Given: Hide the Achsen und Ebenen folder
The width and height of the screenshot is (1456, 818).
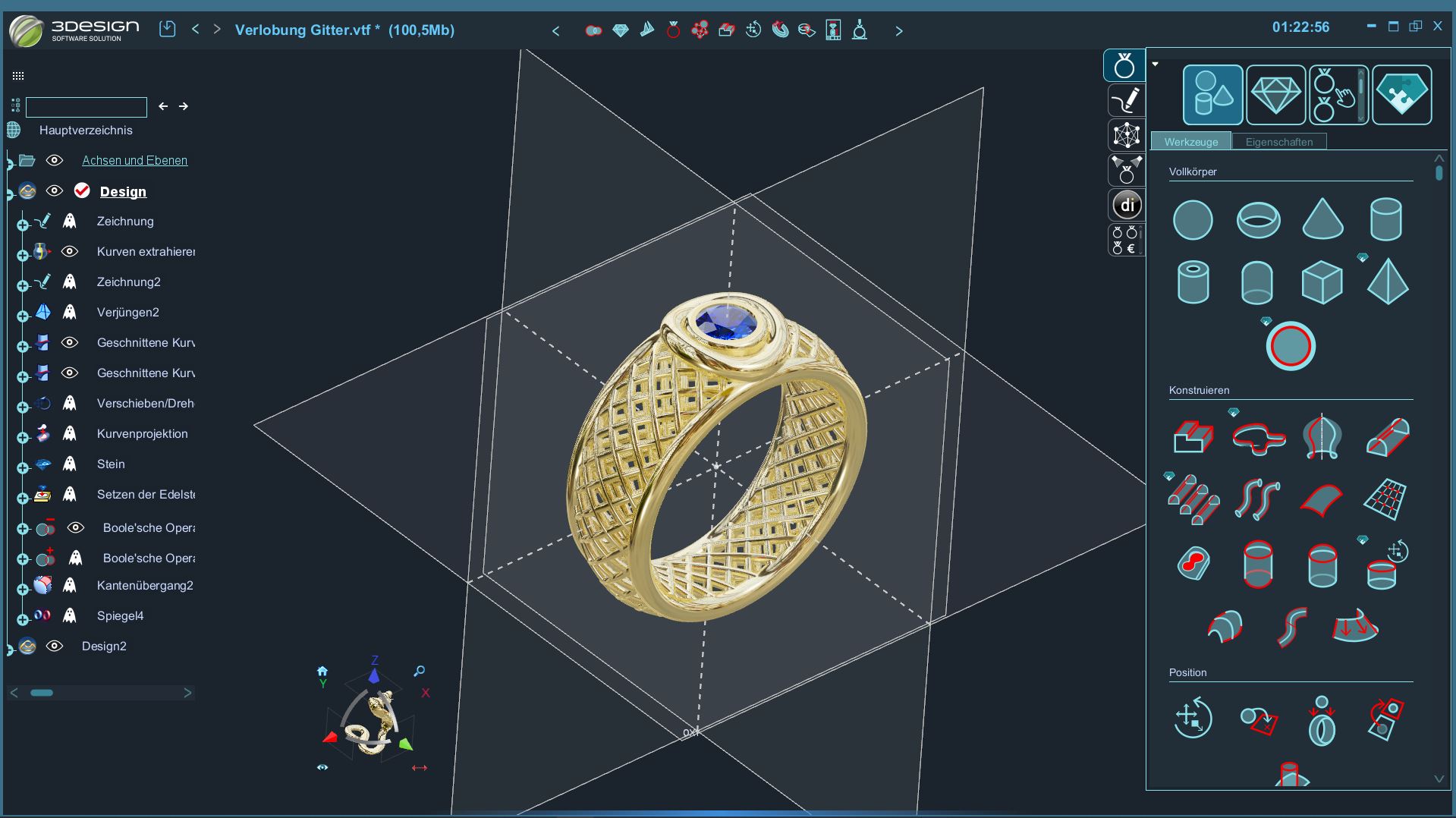Looking at the screenshot, I should tap(54, 160).
